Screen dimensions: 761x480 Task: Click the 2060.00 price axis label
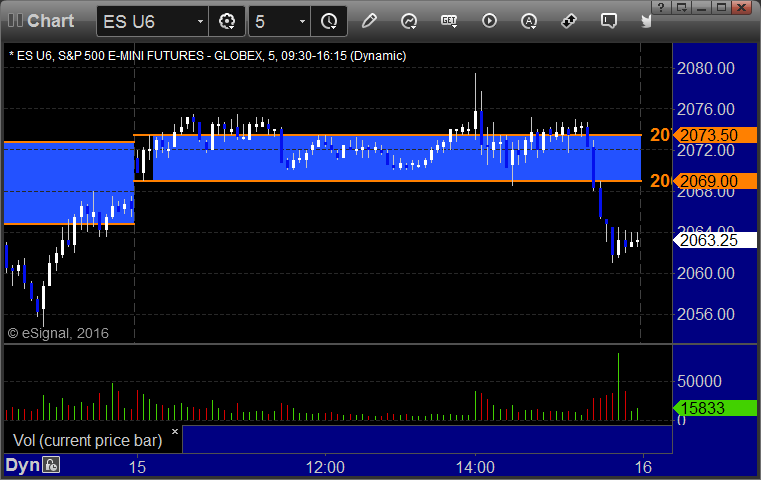point(706,273)
